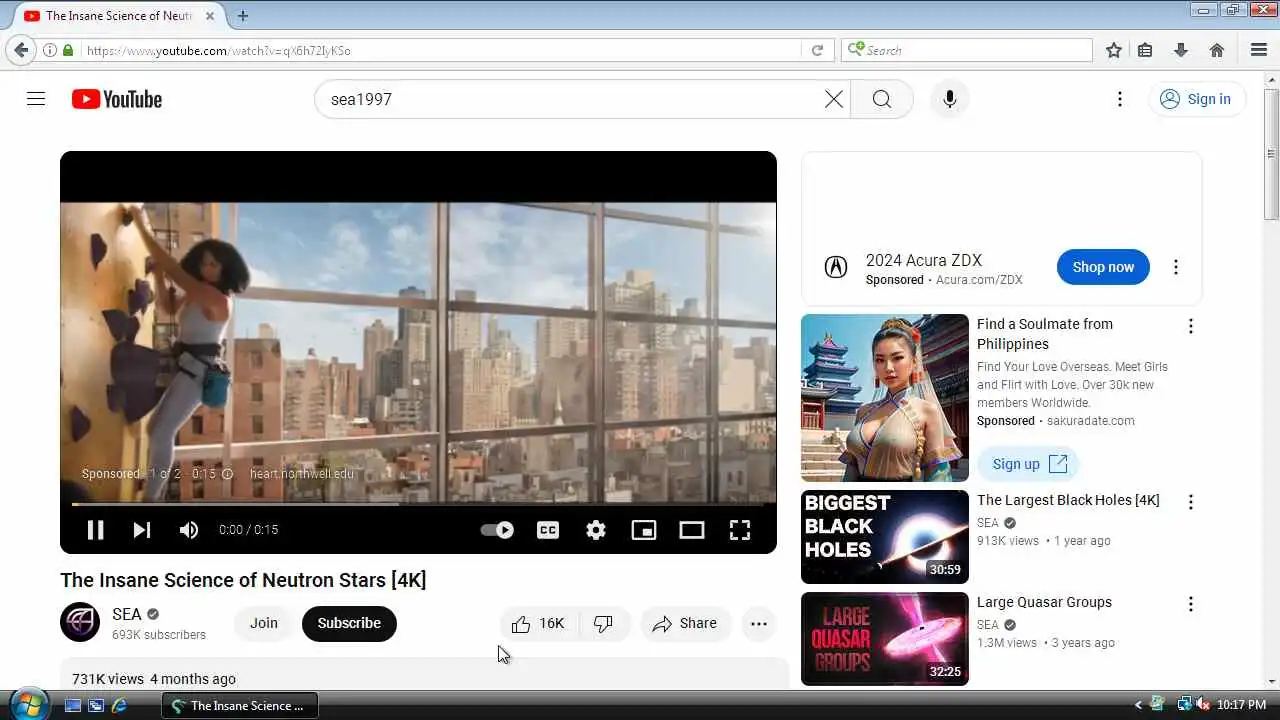The width and height of the screenshot is (1280, 720).
Task: Go to YouTube home via logo
Action: 117,99
